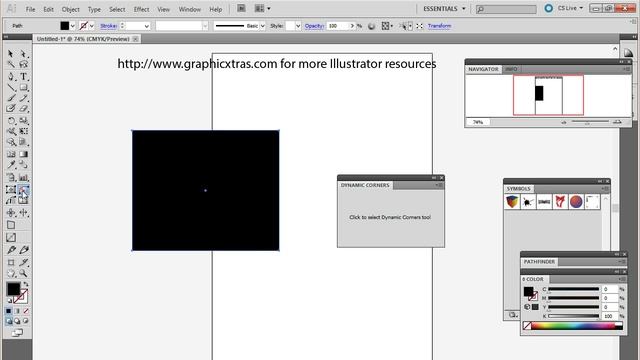Select the Zoom tool in toolbox

(24, 273)
